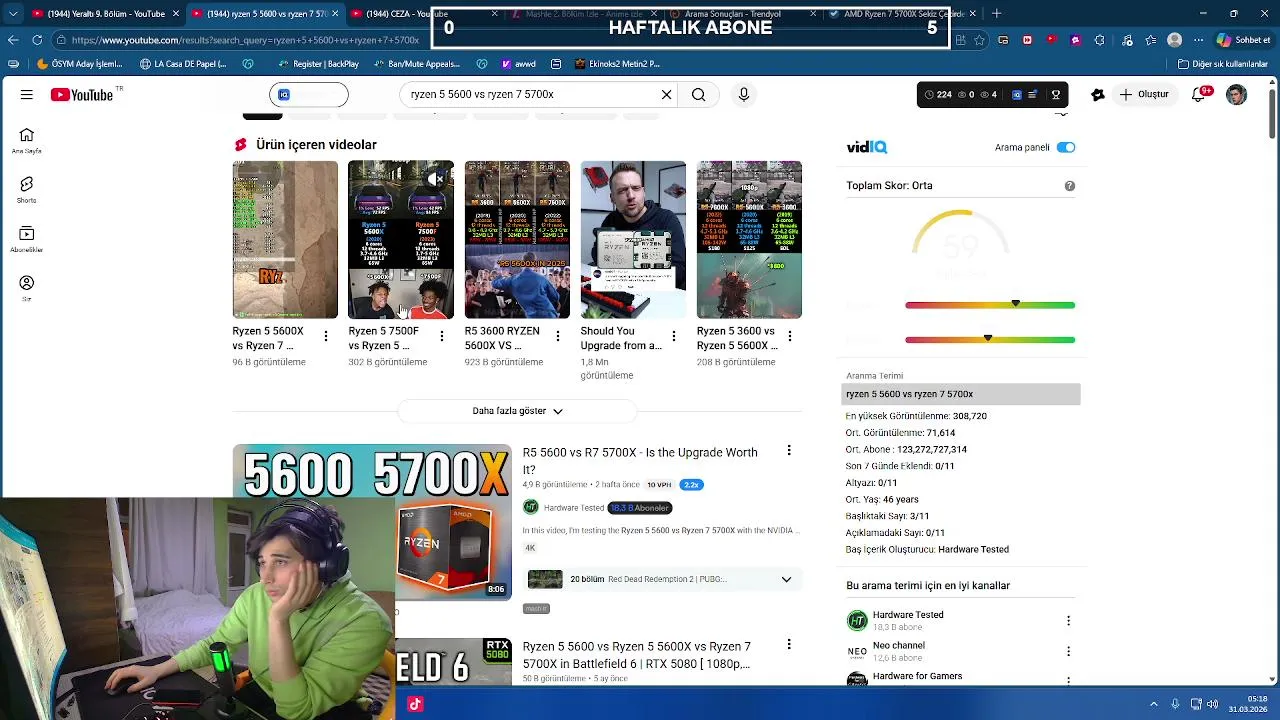
Task: Open options for Ryzen 5 7500F short
Action: tap(442, 336)
